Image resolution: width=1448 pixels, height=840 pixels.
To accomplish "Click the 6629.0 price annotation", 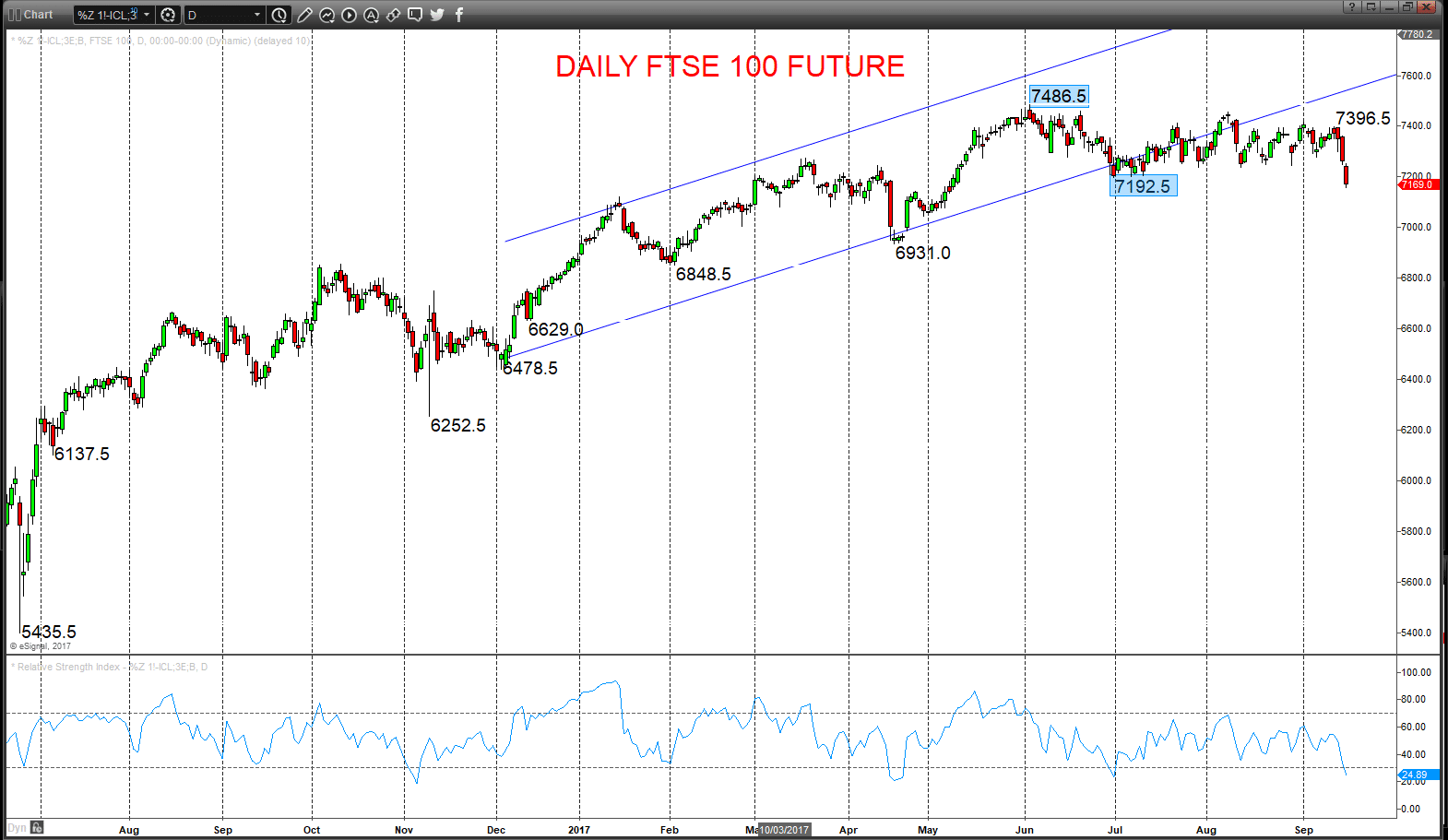I will tap(556, 329).
